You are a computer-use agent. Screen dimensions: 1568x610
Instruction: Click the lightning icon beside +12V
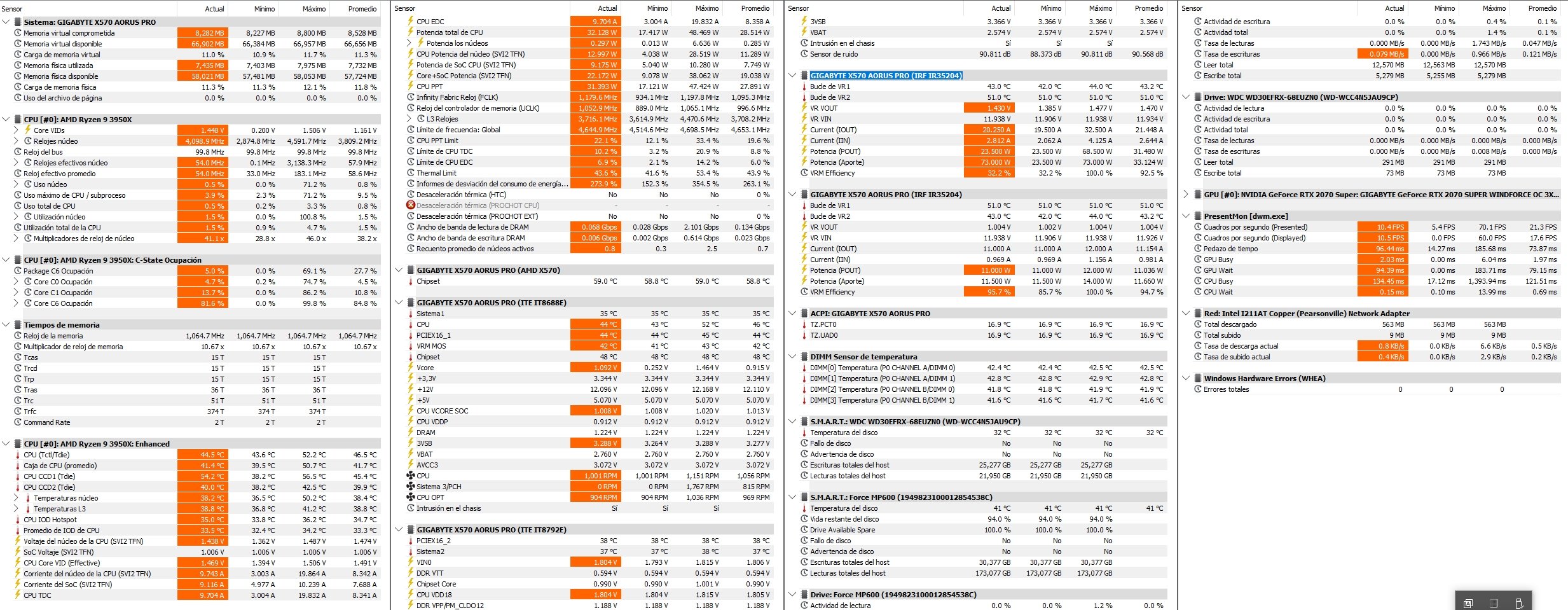[x=411, y=389]
